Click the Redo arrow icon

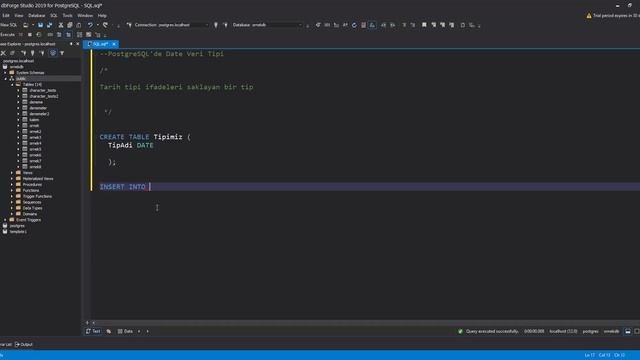105,25
